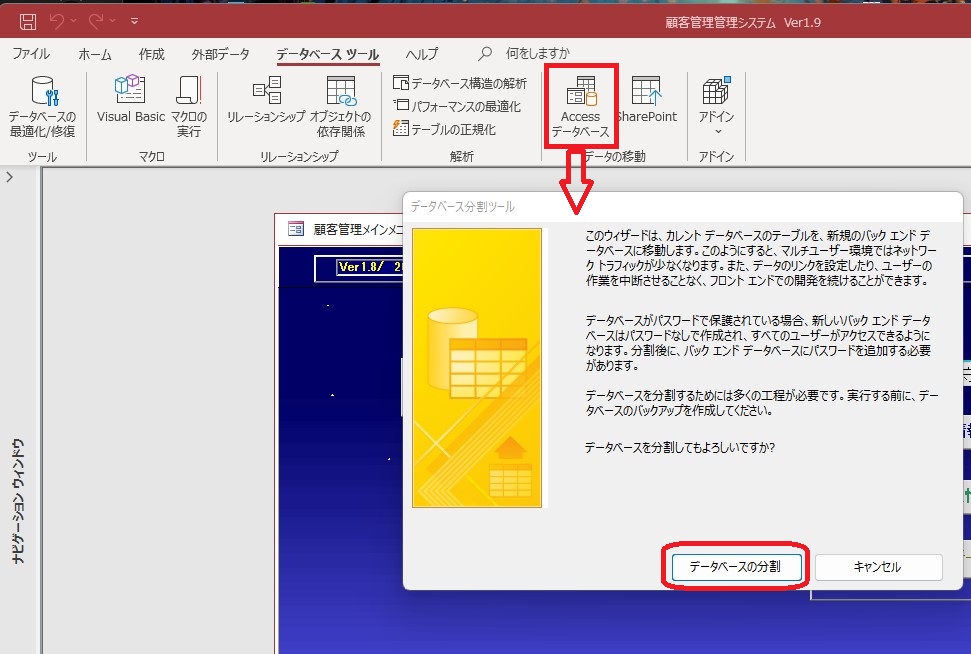Click the 顧客管理メインメニュー form title text
The height and width of the screenshot is (654, 971).
click(x=358, y=229)
